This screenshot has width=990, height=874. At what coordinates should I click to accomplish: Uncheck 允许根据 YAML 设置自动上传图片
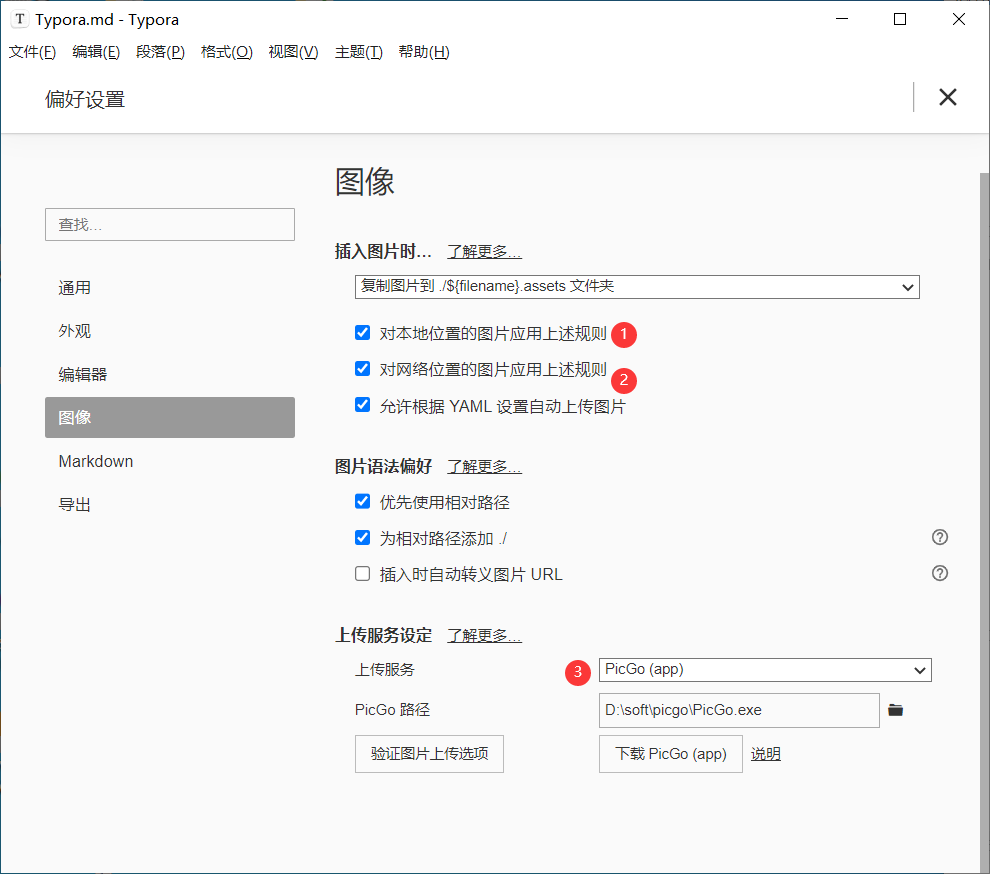pyautogui.click(x=362, y=405)
